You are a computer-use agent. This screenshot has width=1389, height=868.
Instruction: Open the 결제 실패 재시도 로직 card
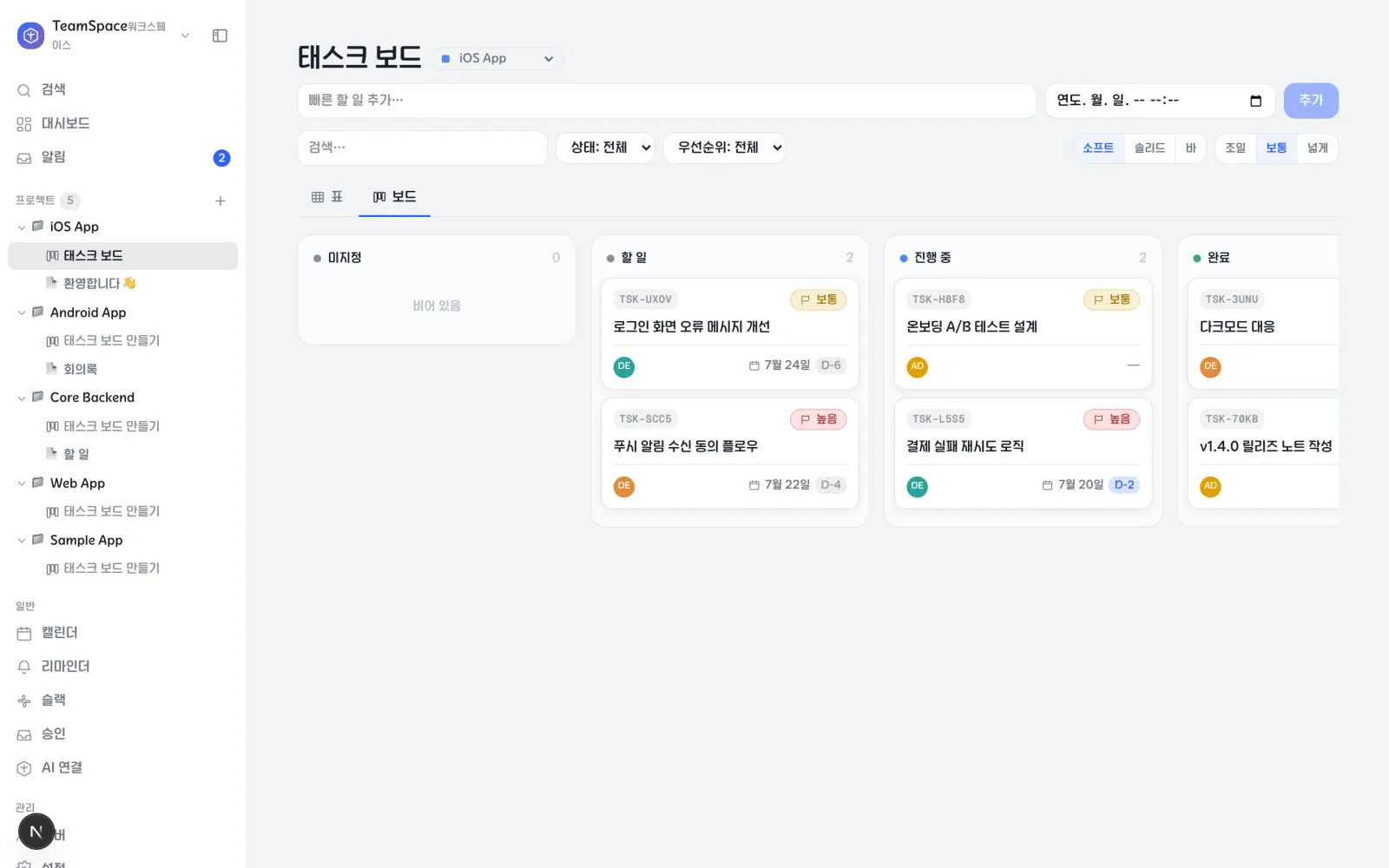[x=1024, y=453]
